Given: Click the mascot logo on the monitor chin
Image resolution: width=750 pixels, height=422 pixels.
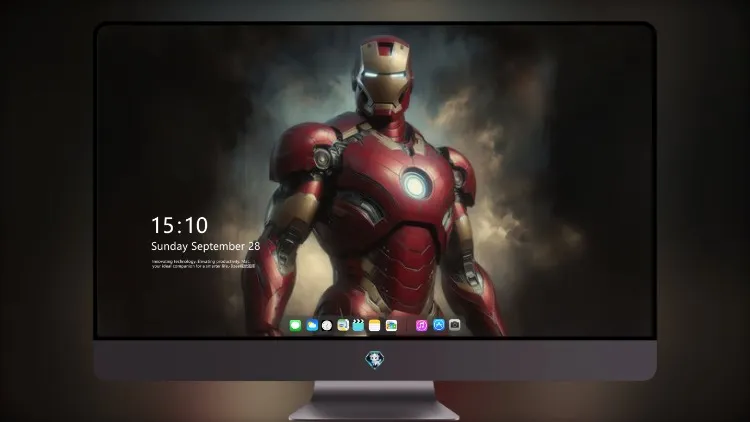Looking at the screenshot, I should 375,360.
